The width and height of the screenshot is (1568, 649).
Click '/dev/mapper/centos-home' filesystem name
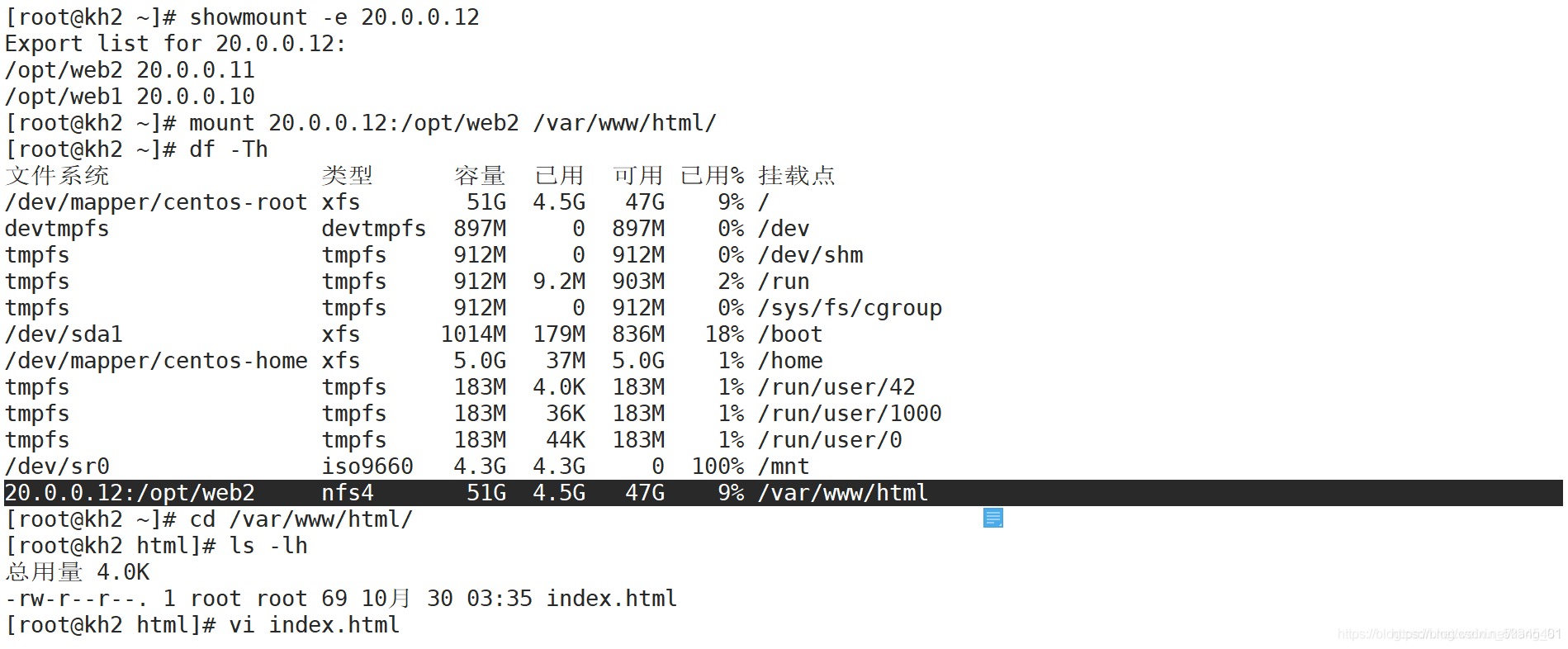[156, 361]
